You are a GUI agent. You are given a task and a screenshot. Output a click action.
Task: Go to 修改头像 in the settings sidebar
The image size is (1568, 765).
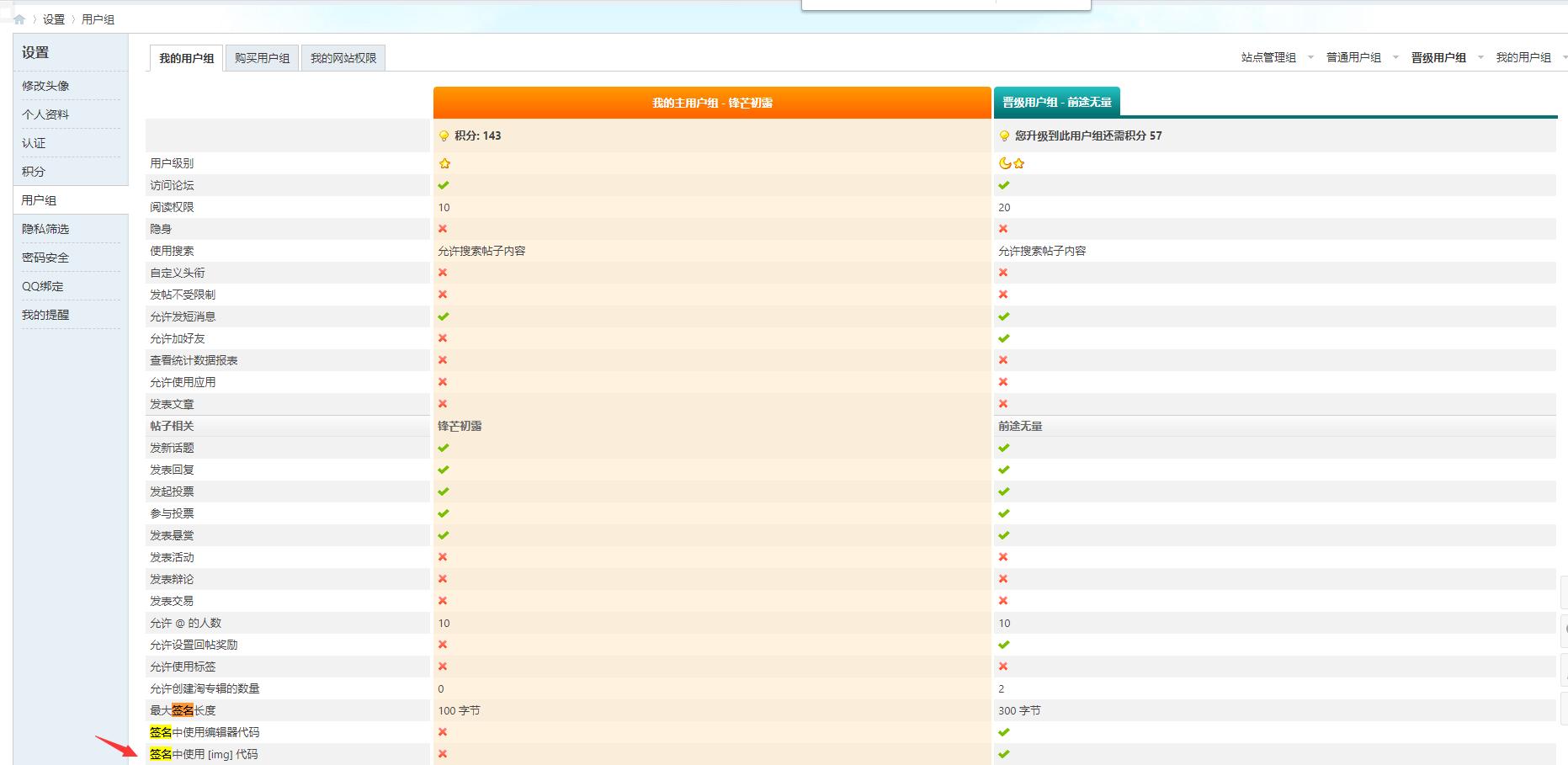click(45, 86)
